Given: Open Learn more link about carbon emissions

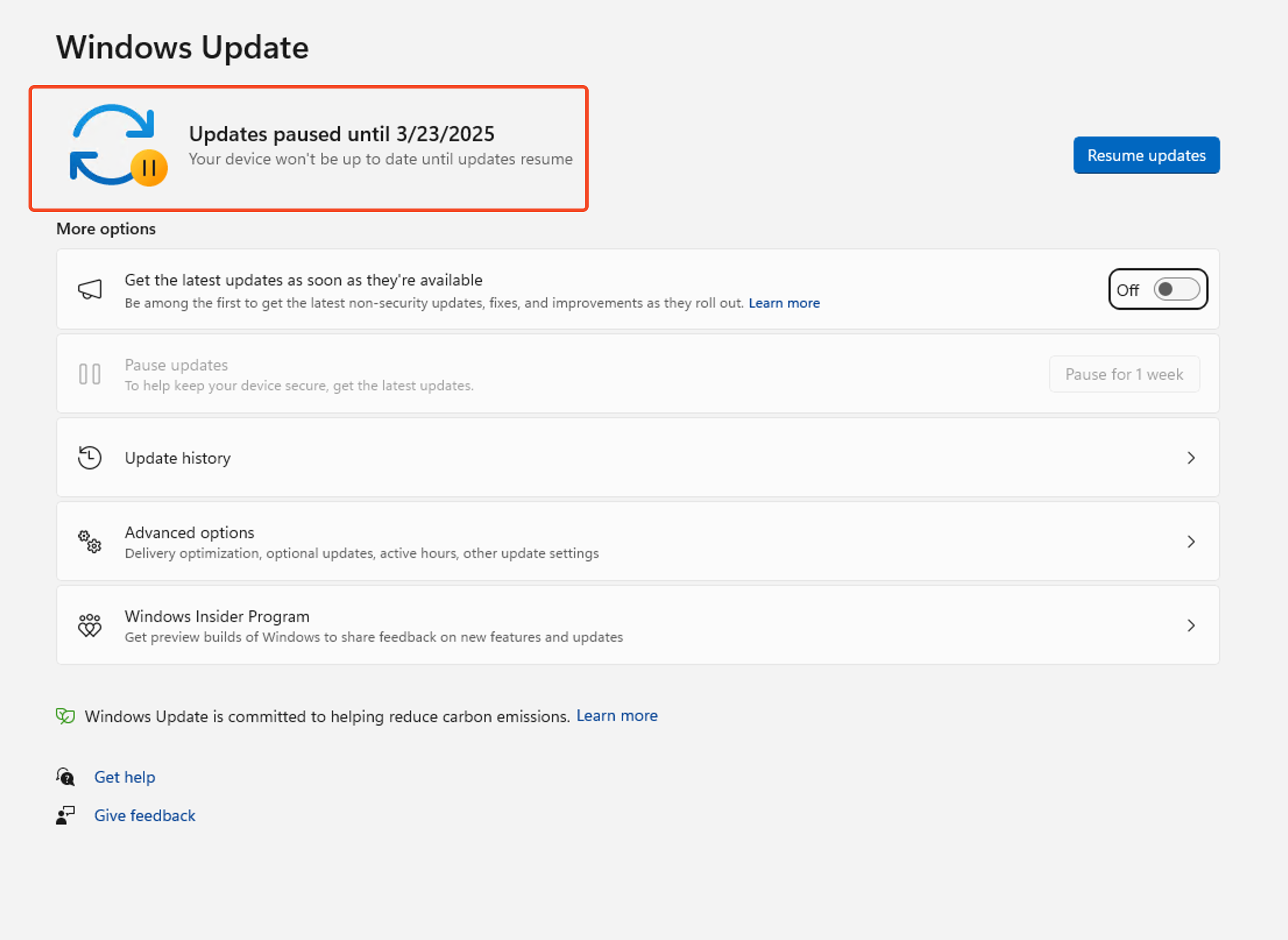Looking at the screenshot, I should (x=617, y=716).
